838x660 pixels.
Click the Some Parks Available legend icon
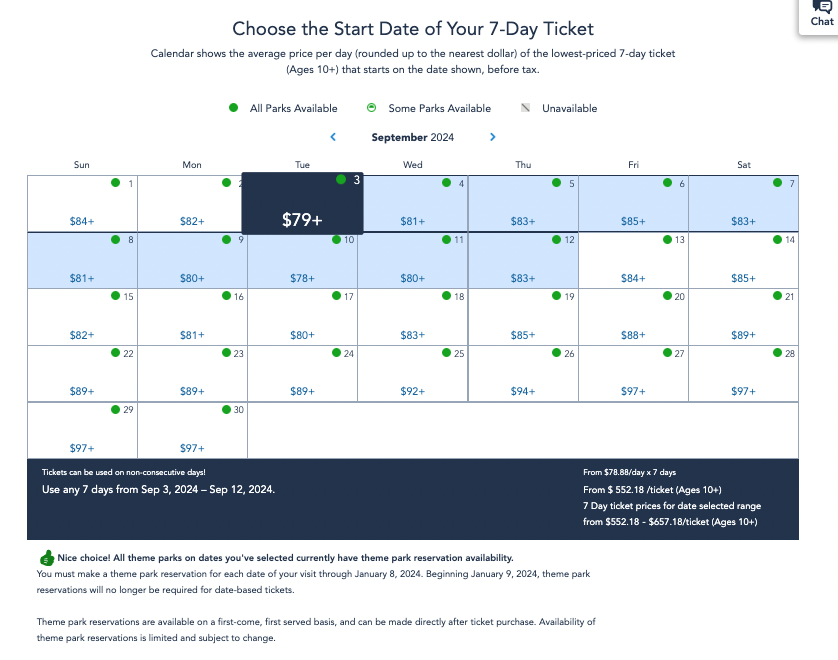[x=371, y=107]
